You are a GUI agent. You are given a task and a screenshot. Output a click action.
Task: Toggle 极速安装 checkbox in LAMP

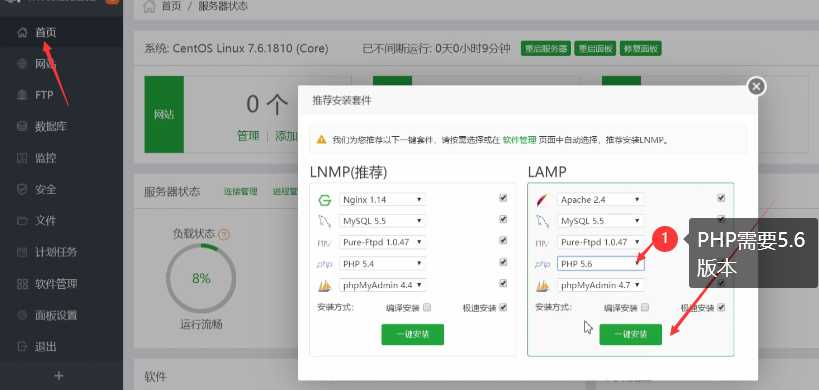point(721,308)
